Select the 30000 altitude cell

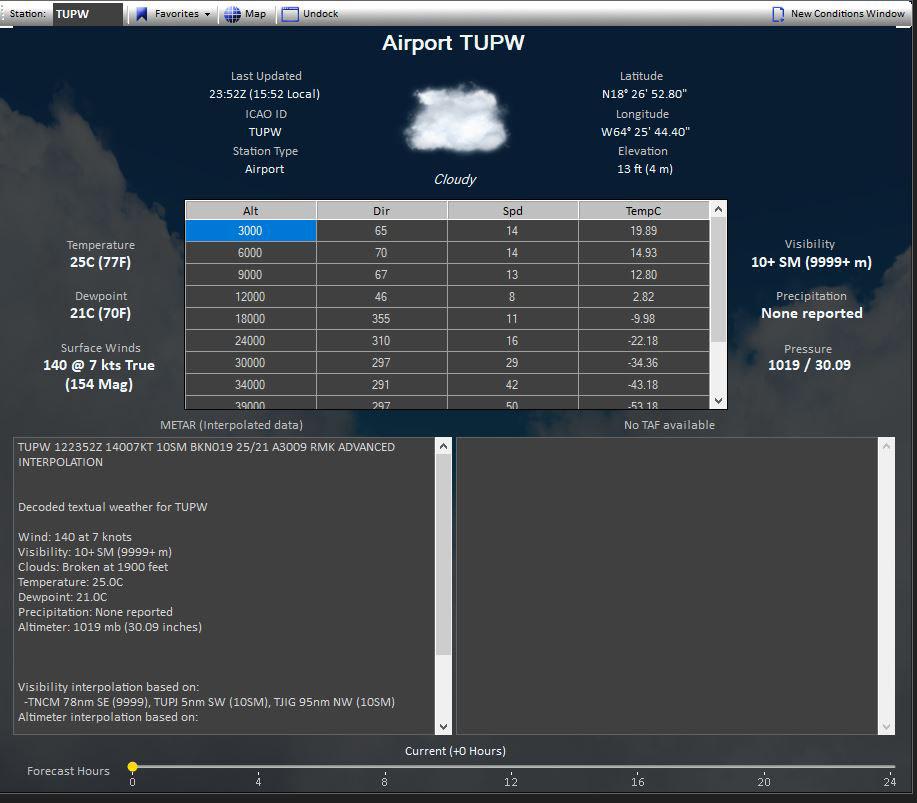pos(251,363)
